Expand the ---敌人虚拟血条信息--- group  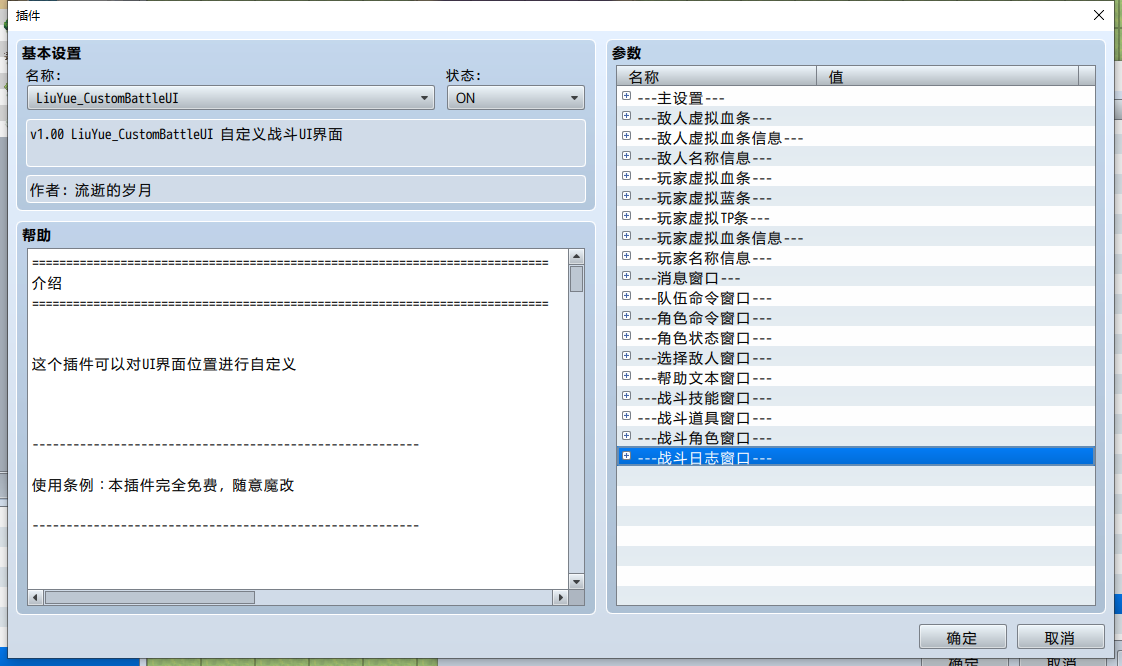pos(626,136)
